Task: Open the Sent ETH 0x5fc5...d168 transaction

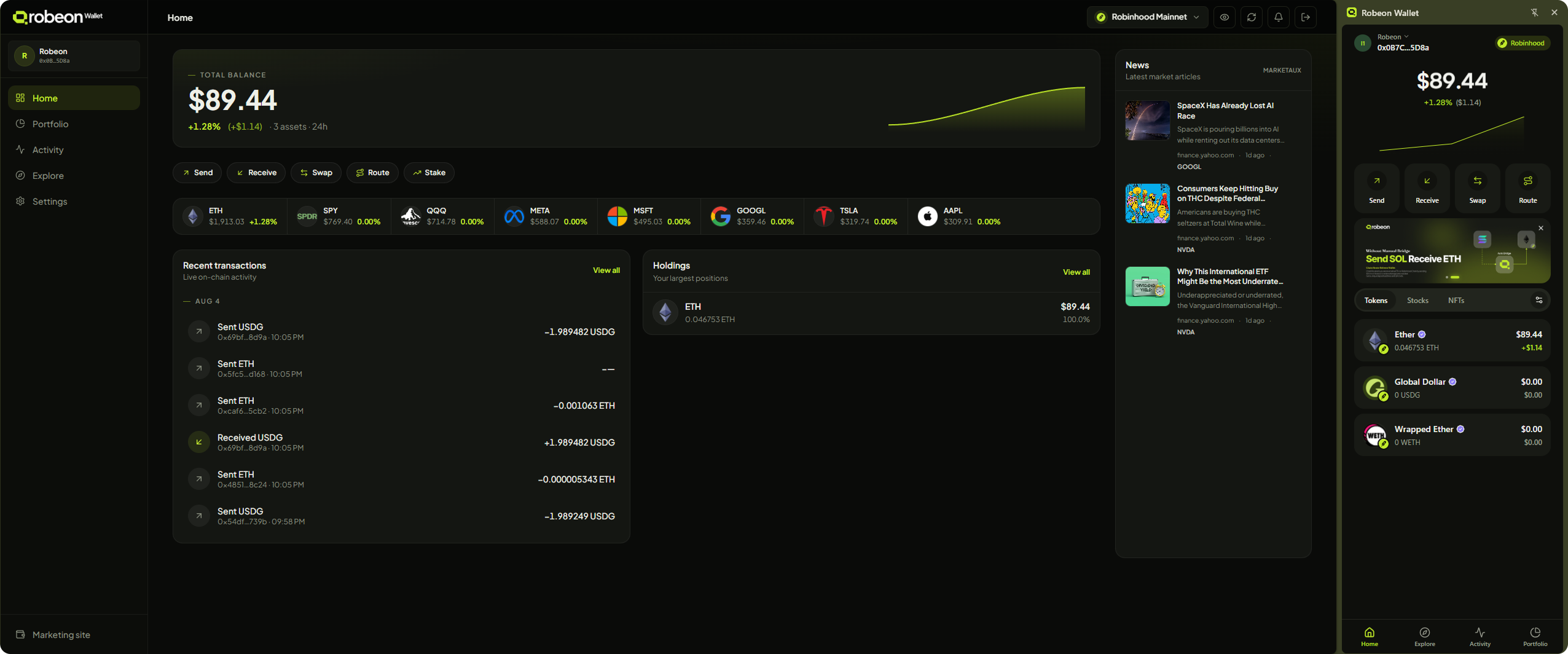Action: pos(401,369)
